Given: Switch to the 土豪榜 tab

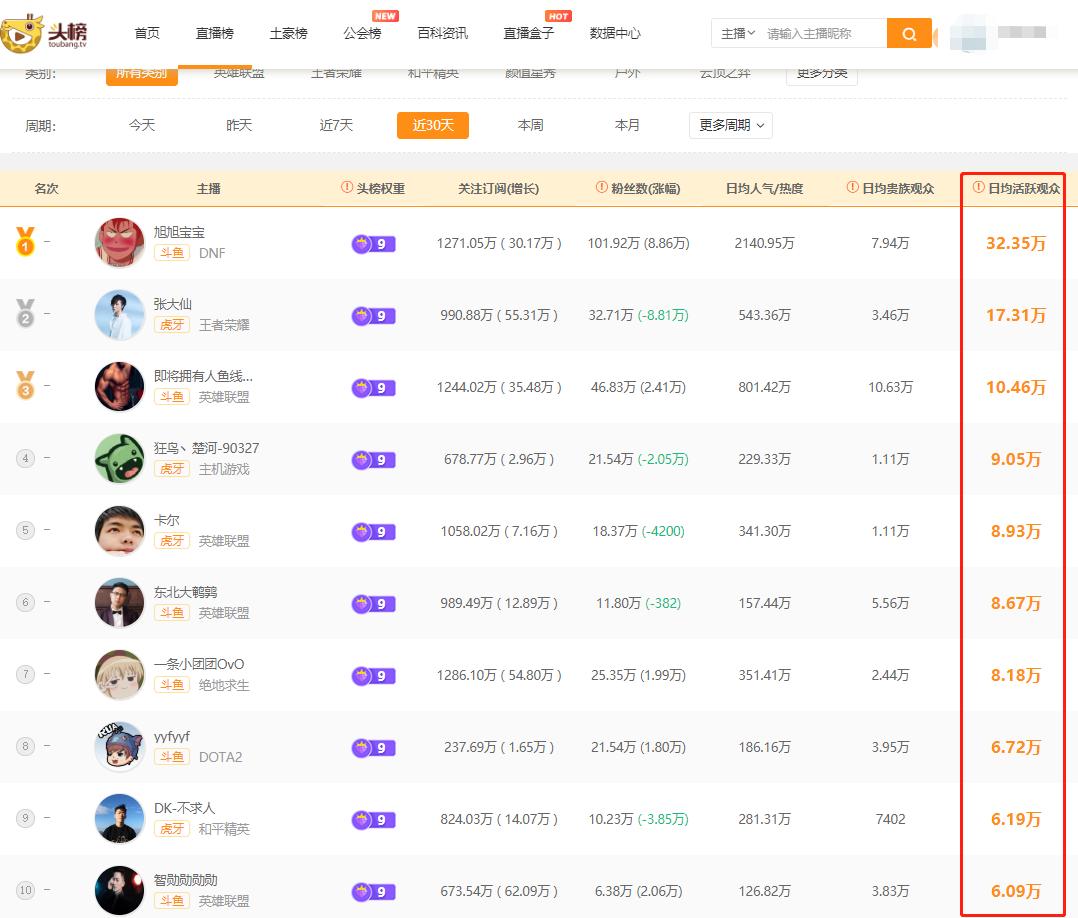Looking at the screenshot, I should point(288,33).
